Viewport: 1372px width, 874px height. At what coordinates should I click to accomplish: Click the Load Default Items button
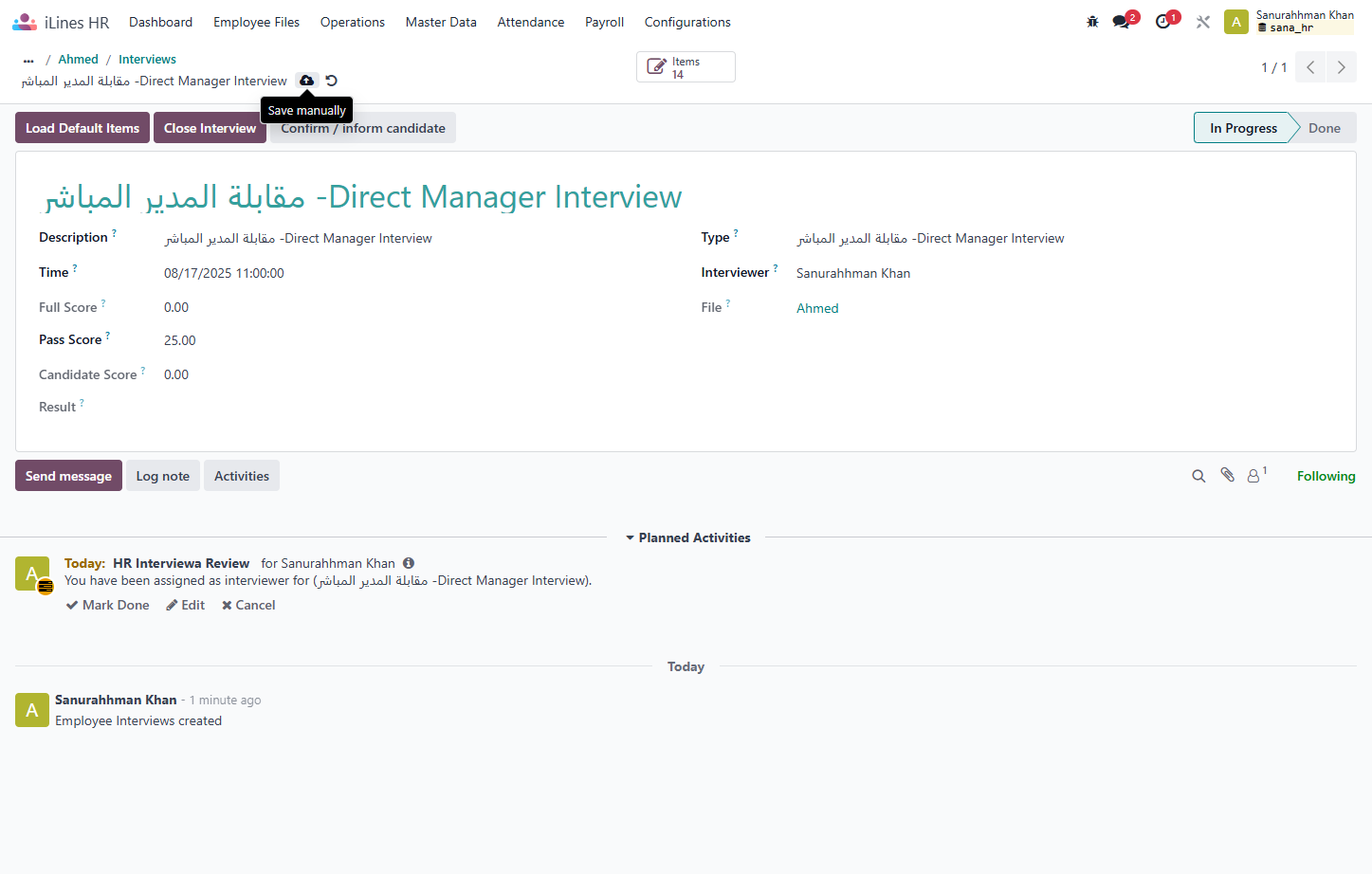82,128
